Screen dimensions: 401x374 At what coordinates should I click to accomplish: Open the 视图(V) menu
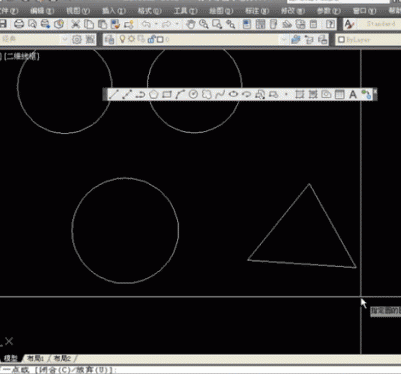tap(78, 11)
